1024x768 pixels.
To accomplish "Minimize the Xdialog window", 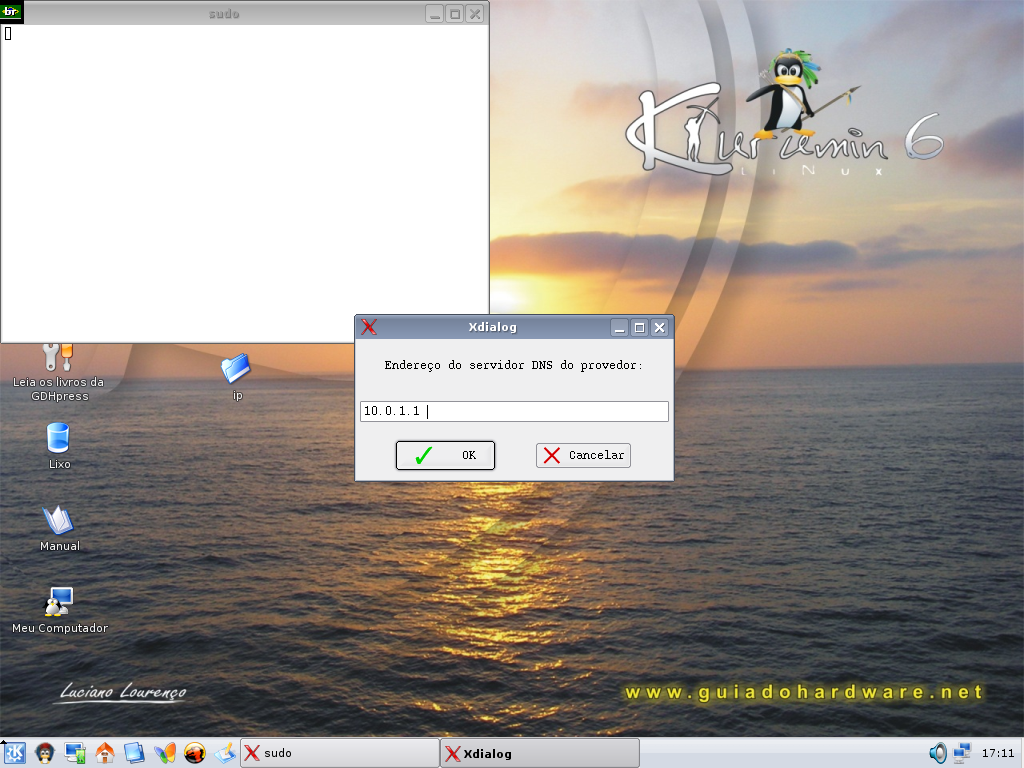I will (x=620, y=327).
